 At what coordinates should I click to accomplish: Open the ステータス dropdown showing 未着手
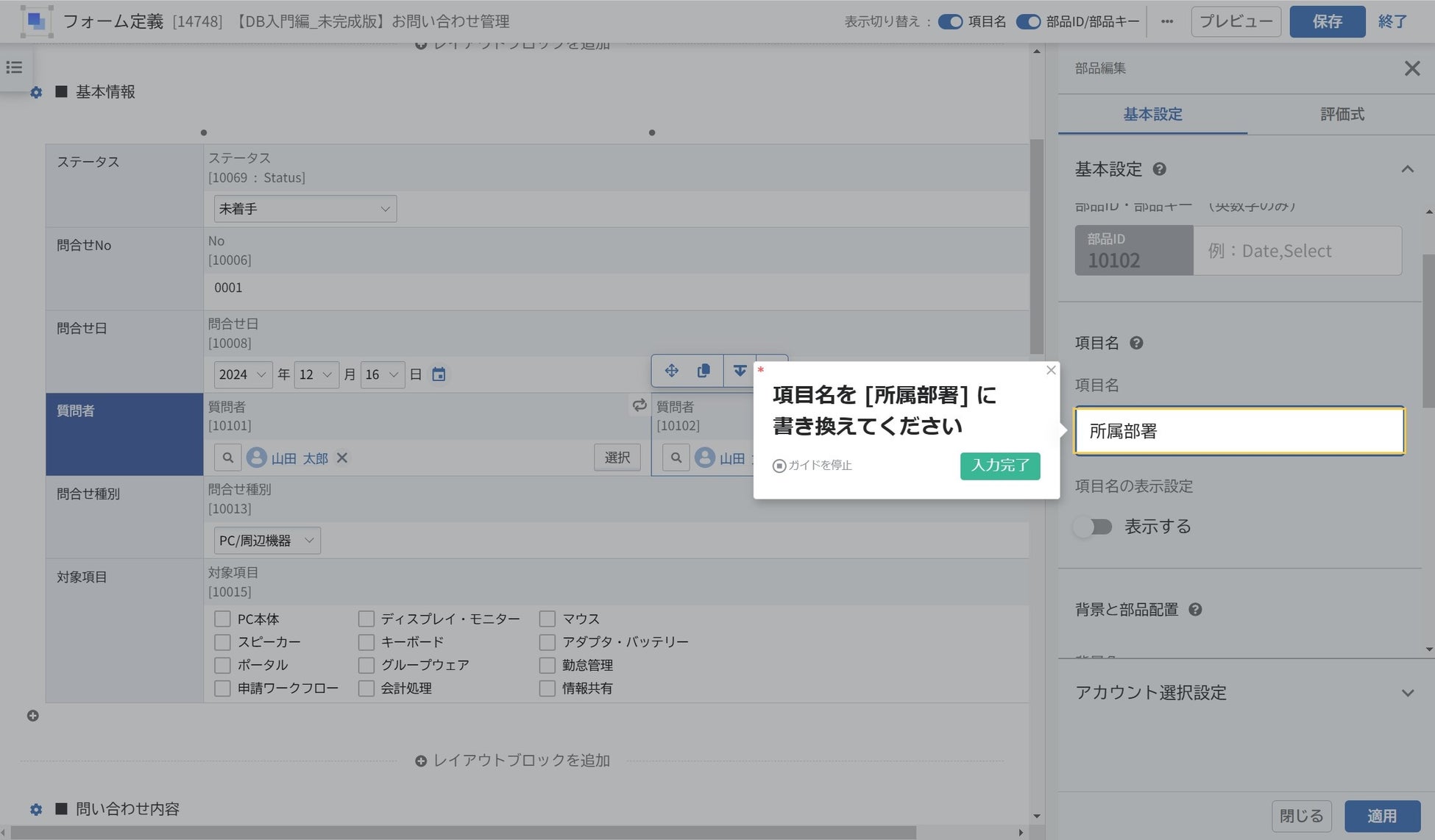coord(305,209)
